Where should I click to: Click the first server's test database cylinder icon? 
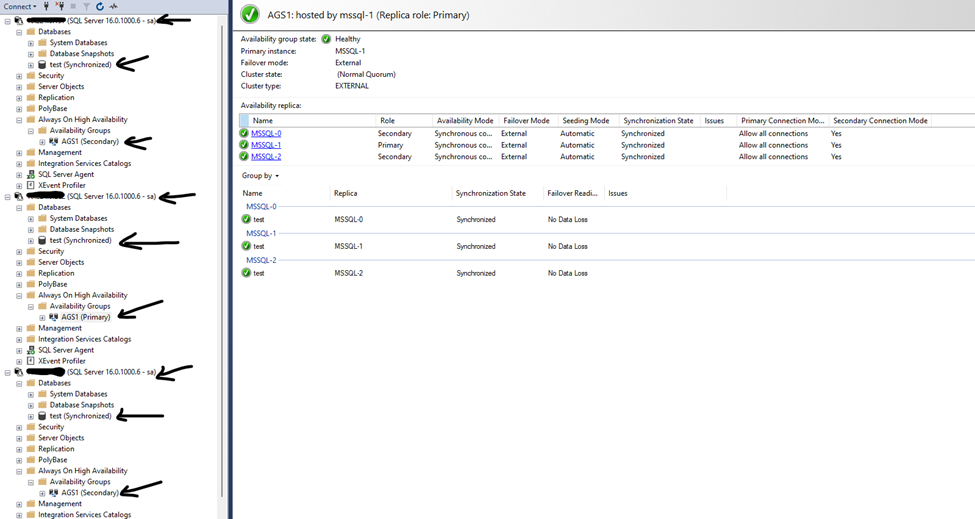point(42,65)
